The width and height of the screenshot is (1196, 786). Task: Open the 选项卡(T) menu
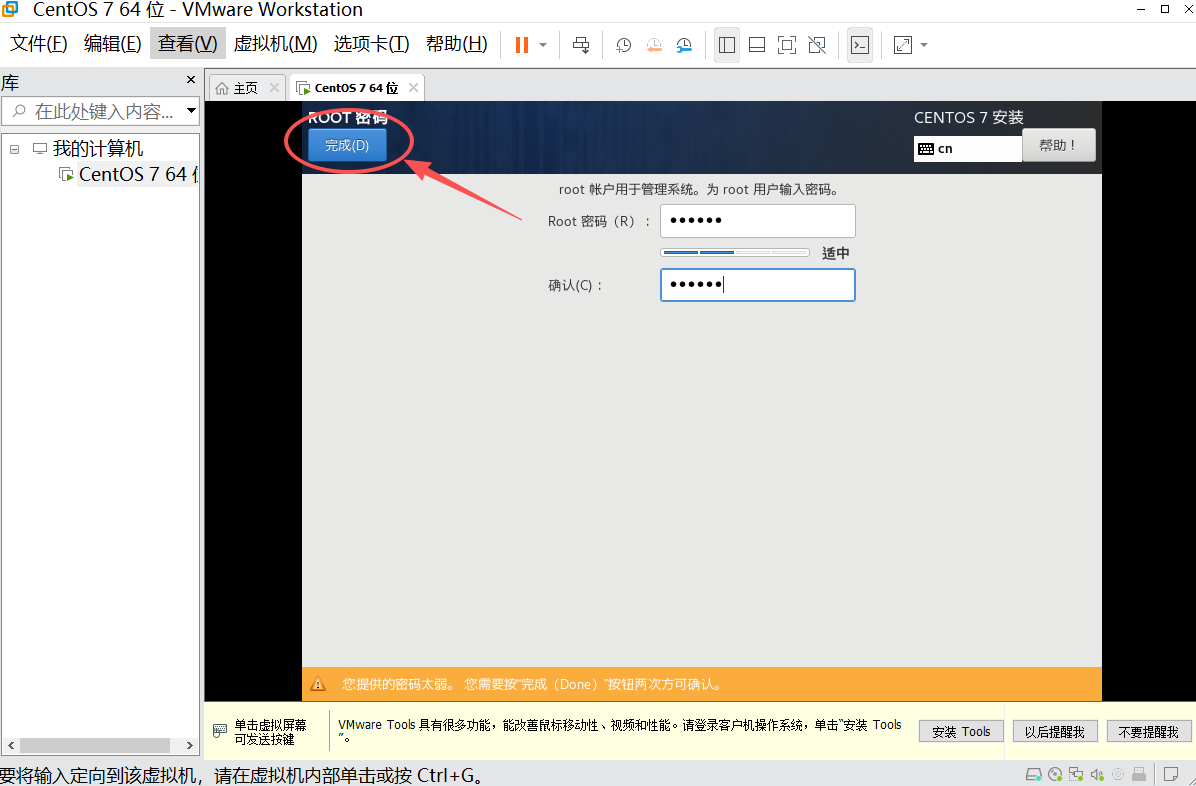[371, 43]
